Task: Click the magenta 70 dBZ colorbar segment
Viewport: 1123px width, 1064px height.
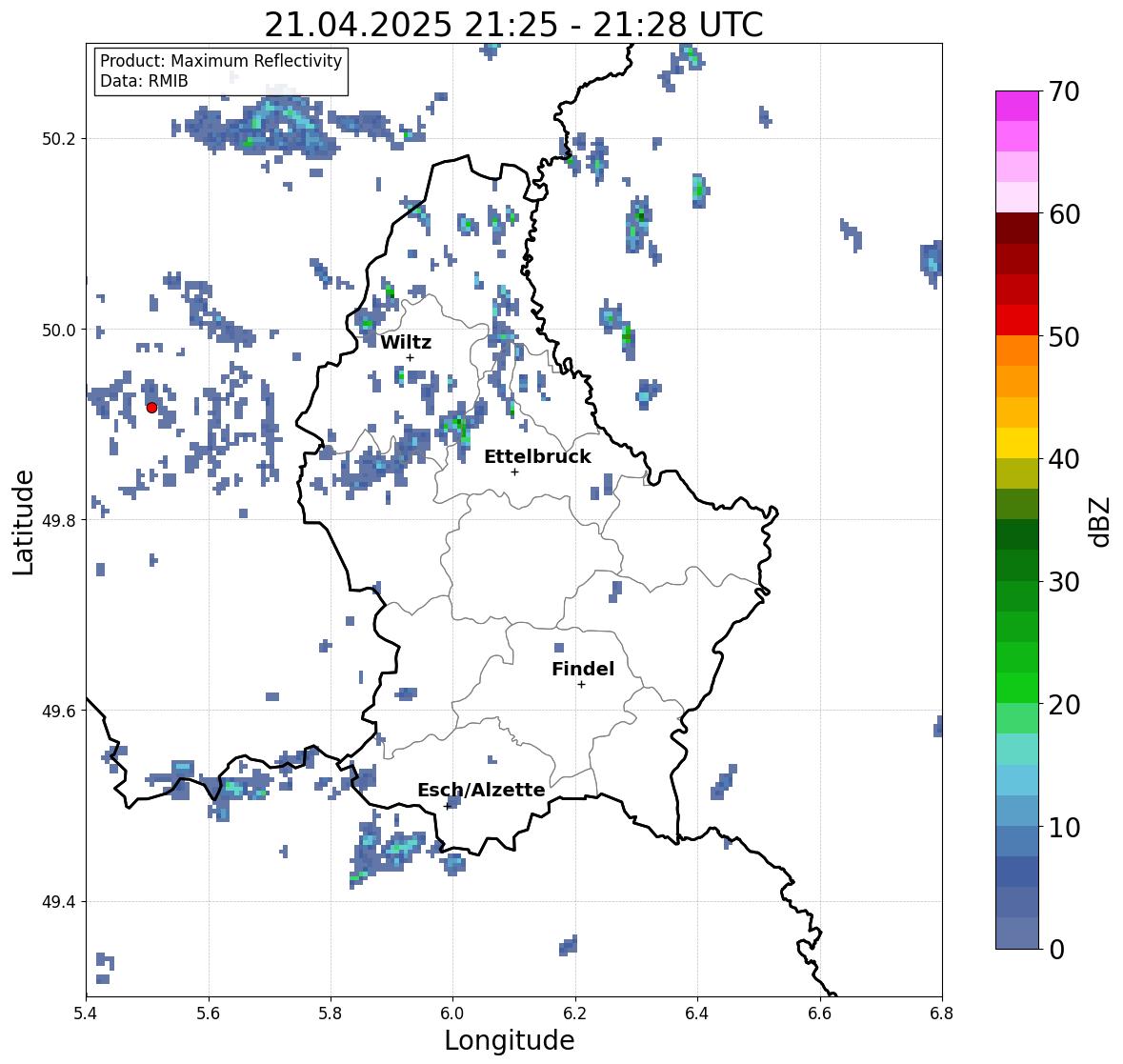Action: pos(1017,106)
